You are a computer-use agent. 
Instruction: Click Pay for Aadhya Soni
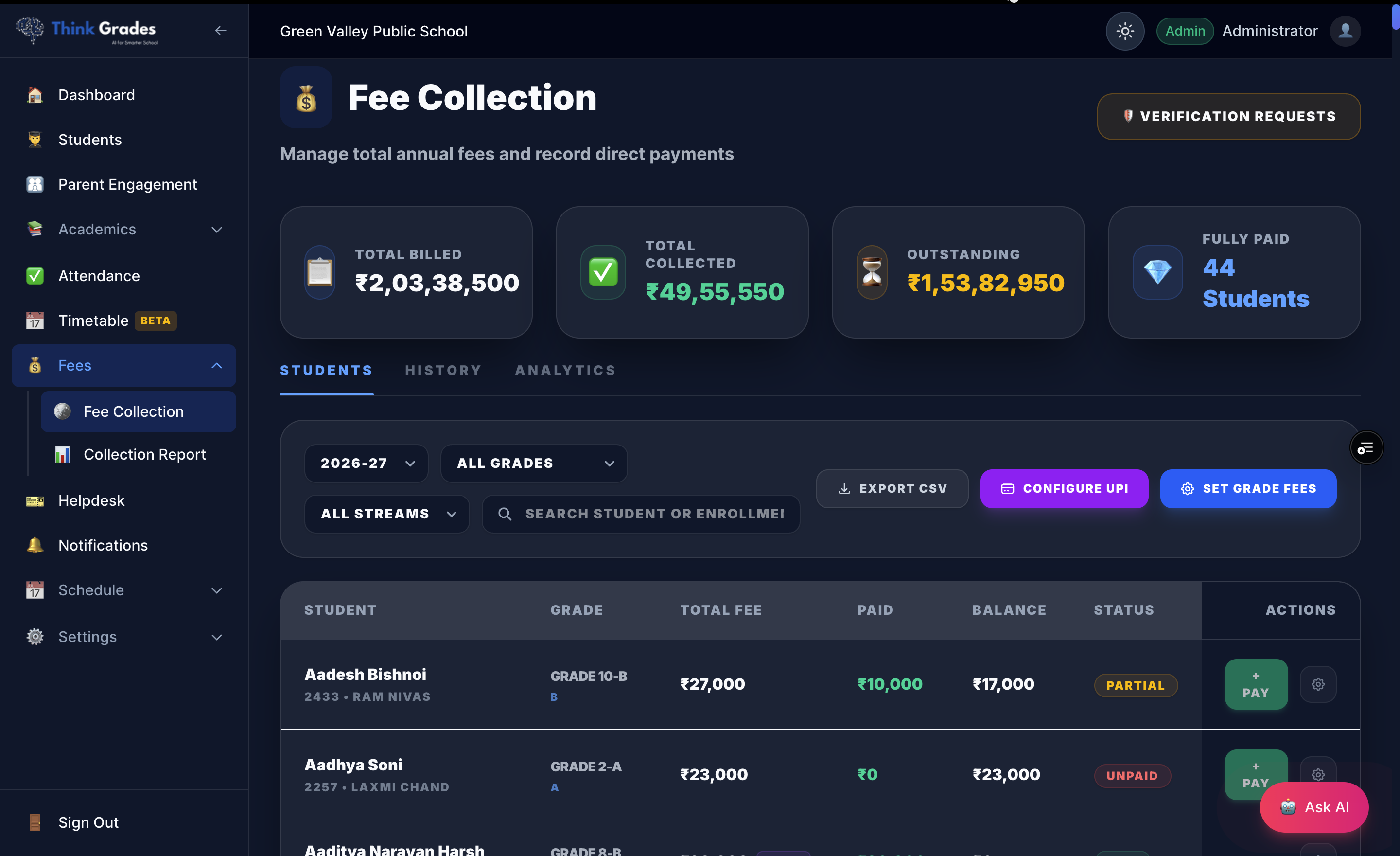point(1256,775)
